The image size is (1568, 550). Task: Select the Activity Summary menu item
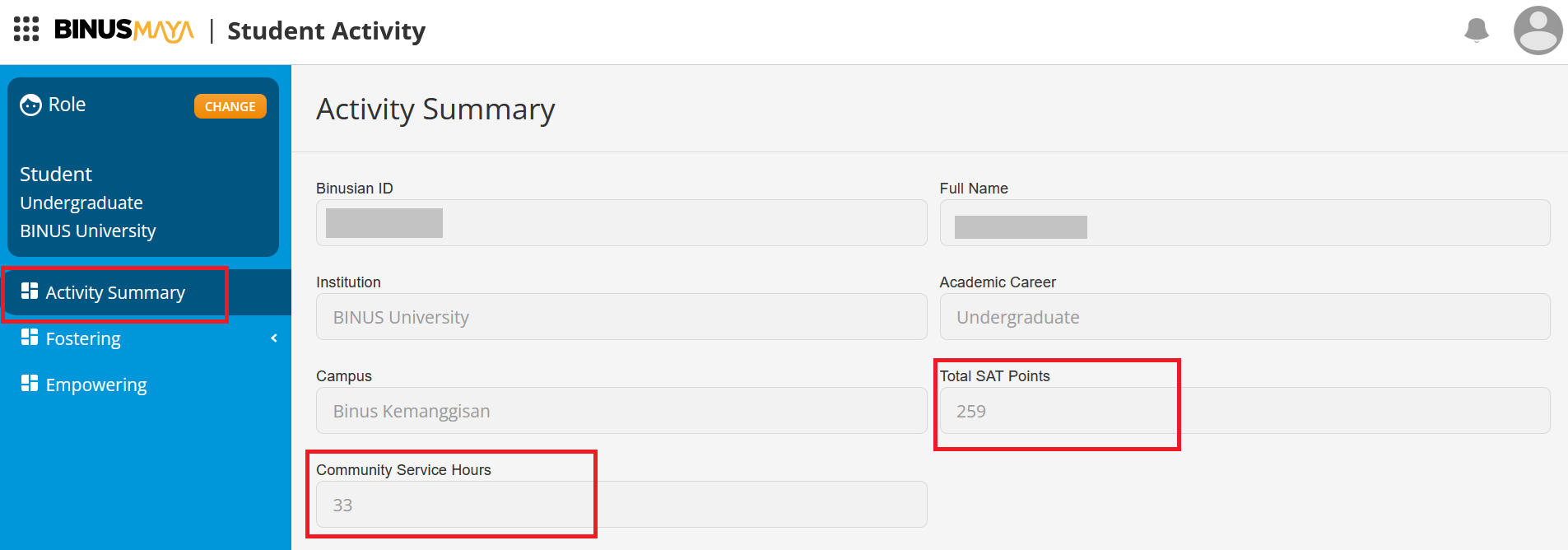[146, 292]
